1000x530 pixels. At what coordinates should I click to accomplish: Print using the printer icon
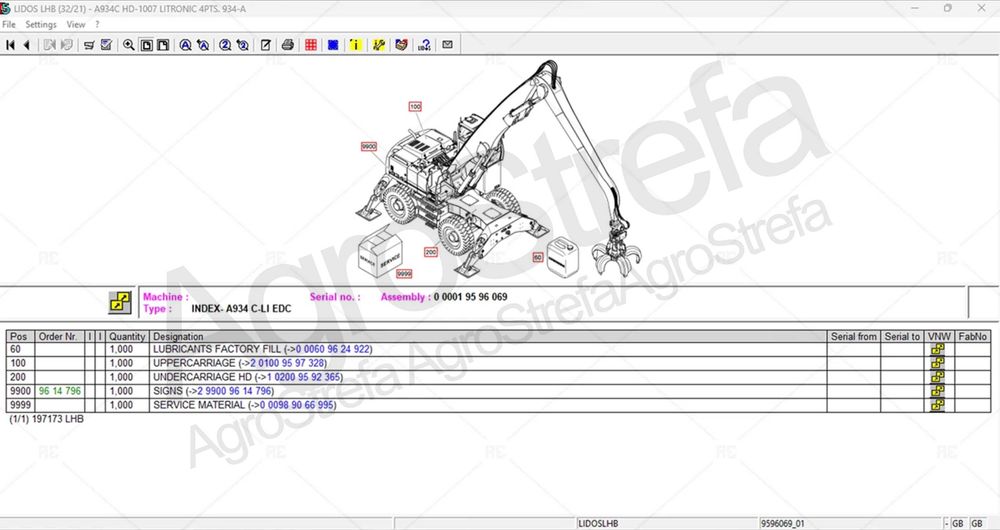coord(288,45)
